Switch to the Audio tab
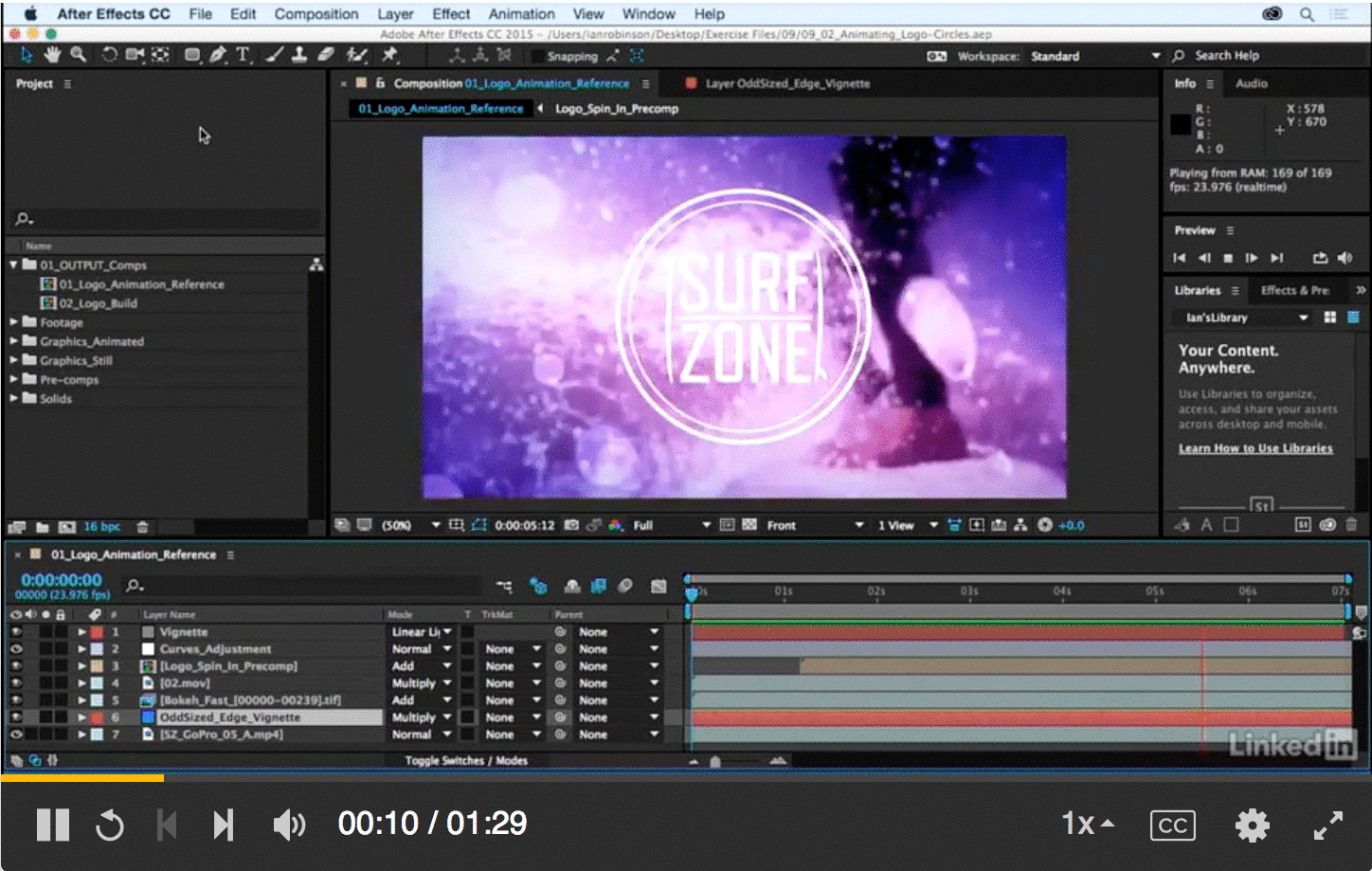This screenshot has width=1372, height=871. (1251, 83)
